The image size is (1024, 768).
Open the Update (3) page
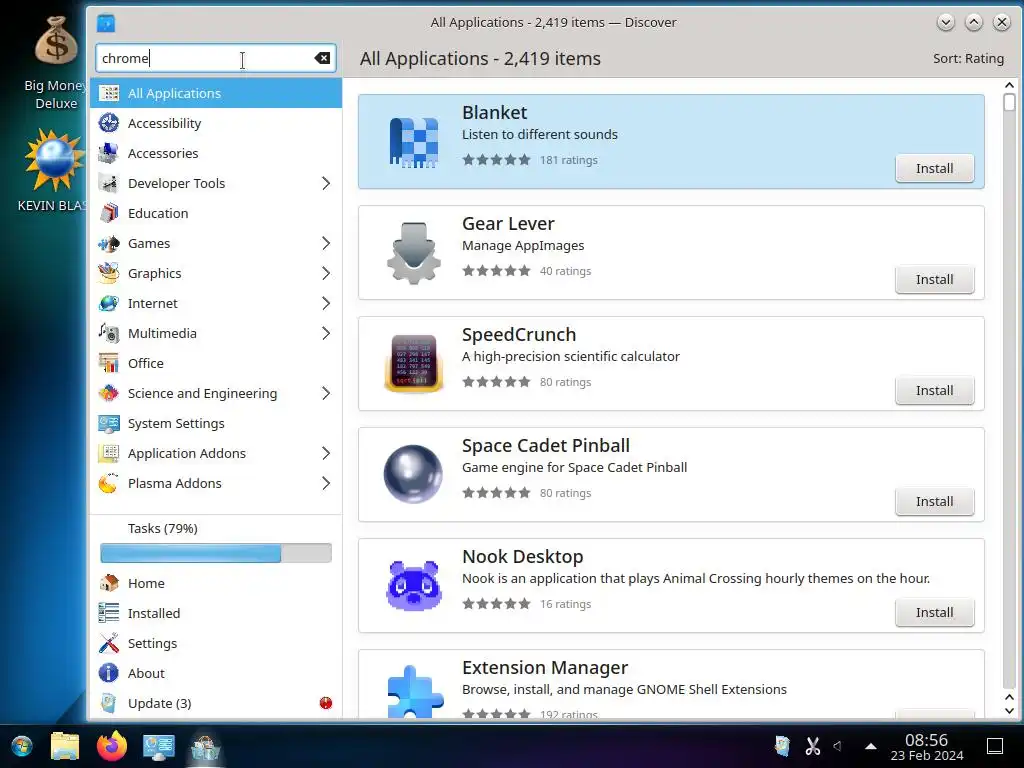click(216, 703)
